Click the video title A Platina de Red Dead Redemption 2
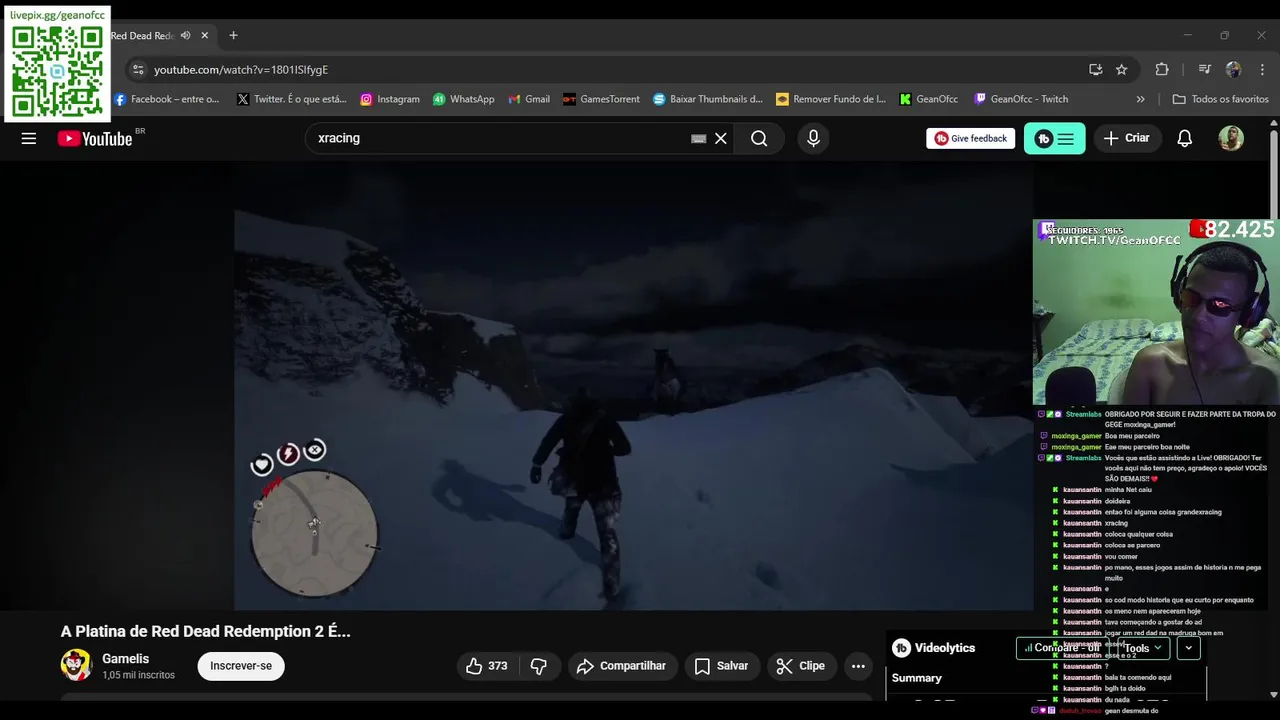This screenshot has width=1280, height=720. (206, 632)
